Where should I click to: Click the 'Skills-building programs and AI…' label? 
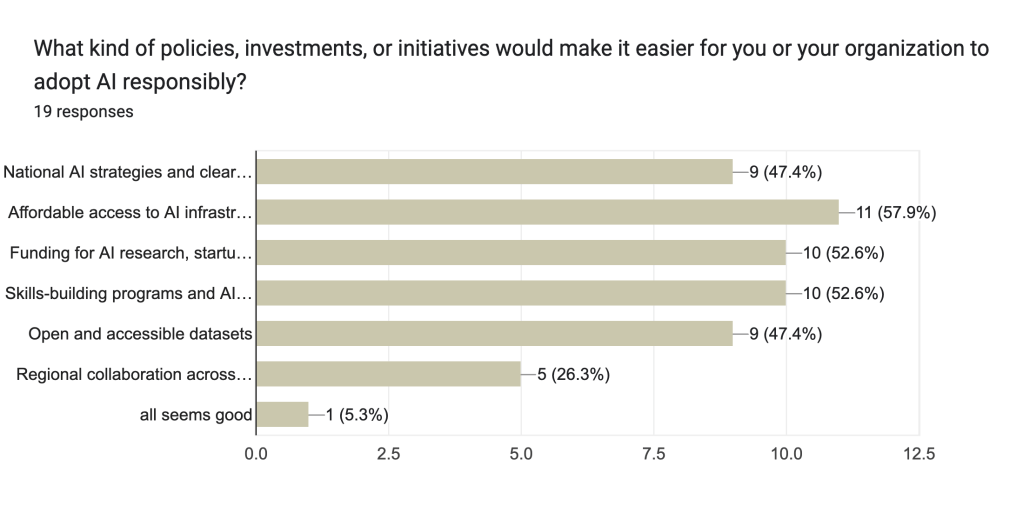point(128,293)
